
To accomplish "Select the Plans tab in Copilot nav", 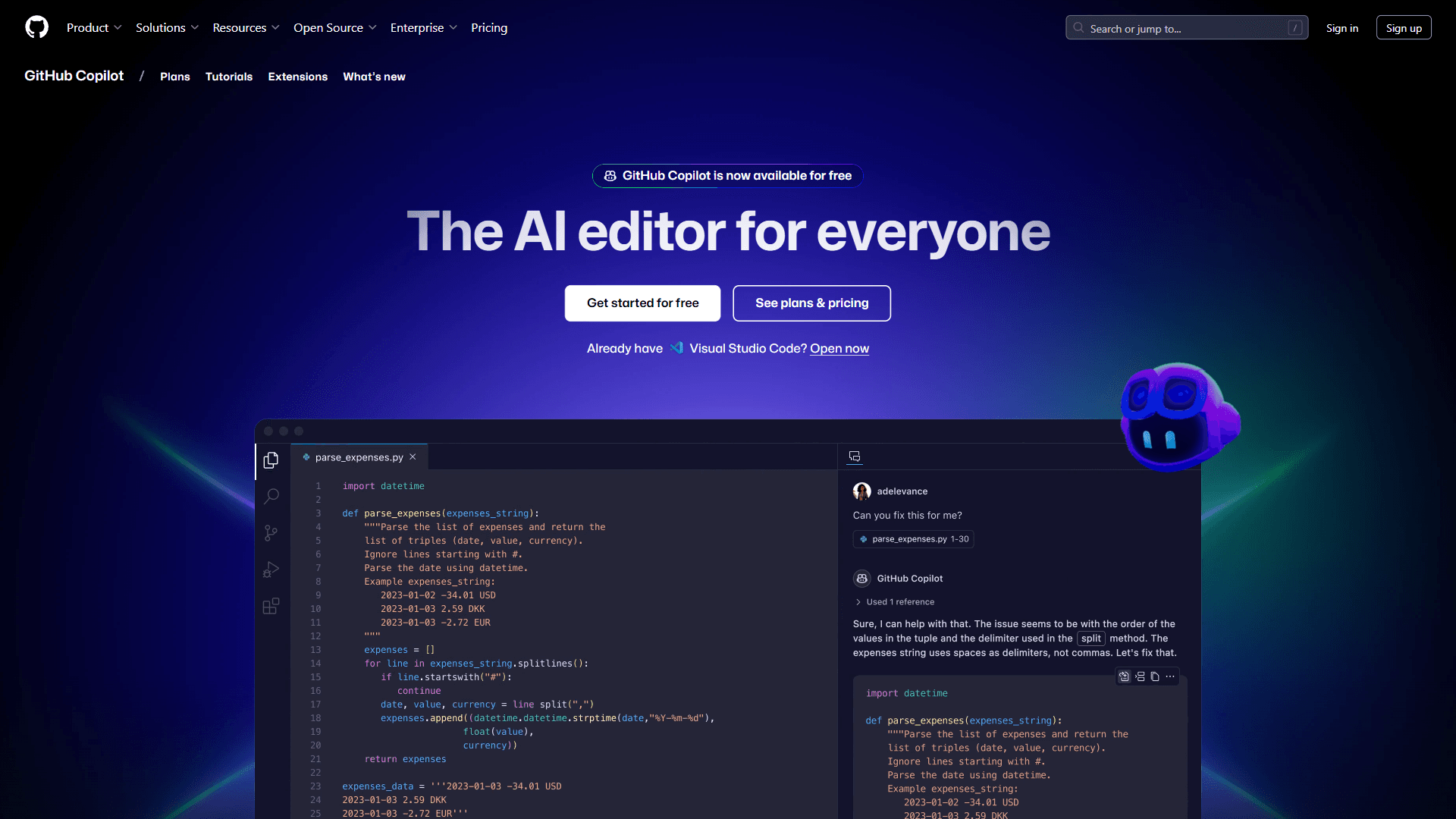I will tap(175, 76).
